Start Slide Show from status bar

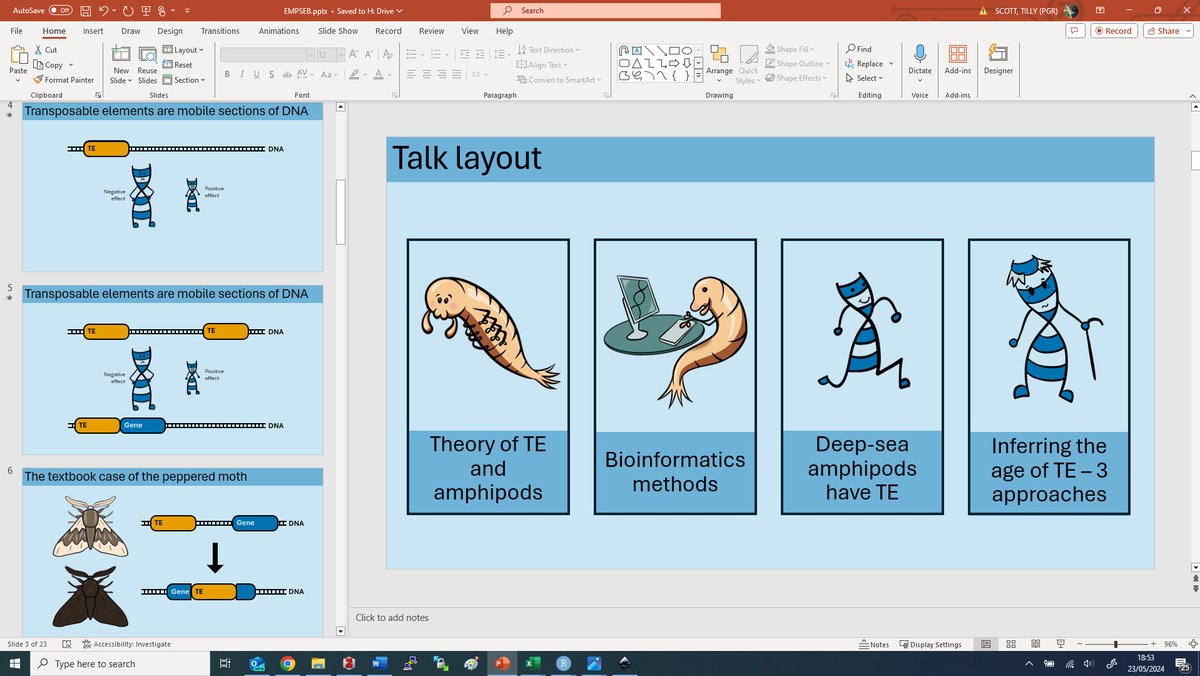tap(1060, 644)
